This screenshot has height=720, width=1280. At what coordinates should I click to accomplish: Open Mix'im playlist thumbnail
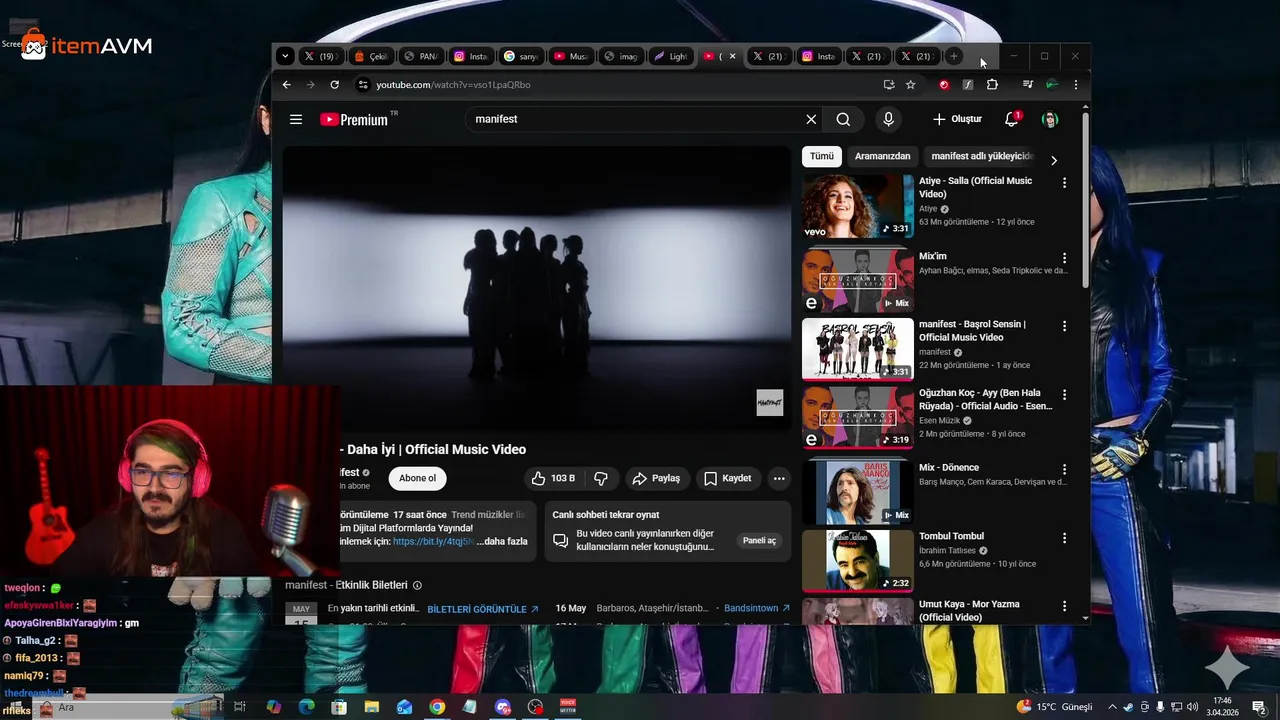click(x=858, y=281)
